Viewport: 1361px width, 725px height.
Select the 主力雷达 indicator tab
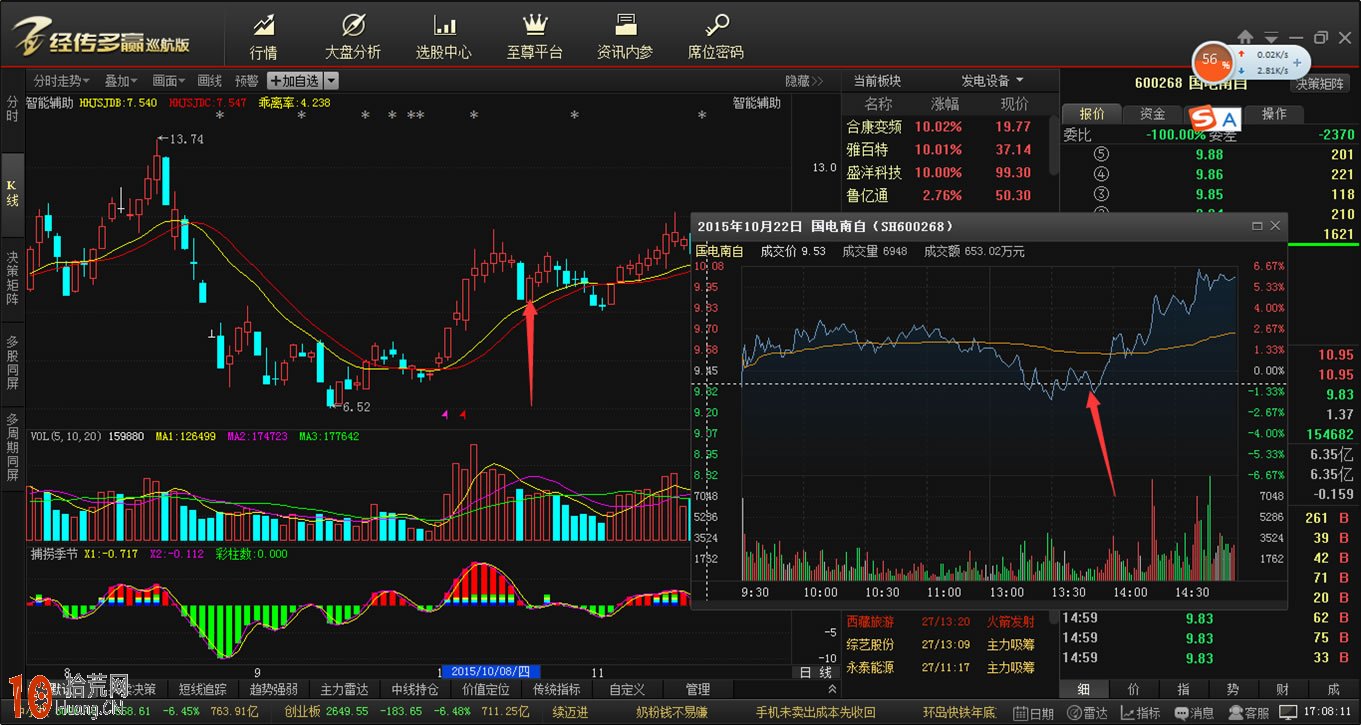[345, 690]
